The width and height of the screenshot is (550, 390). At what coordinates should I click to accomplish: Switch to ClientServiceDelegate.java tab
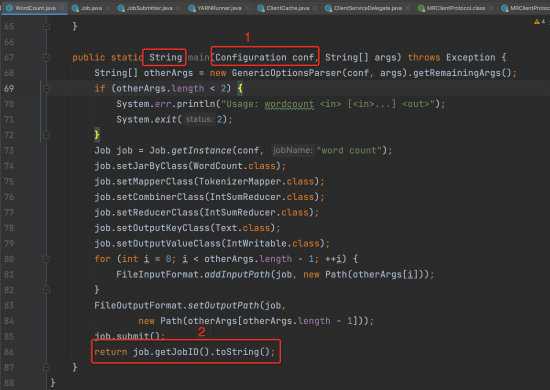click(368, 8)
